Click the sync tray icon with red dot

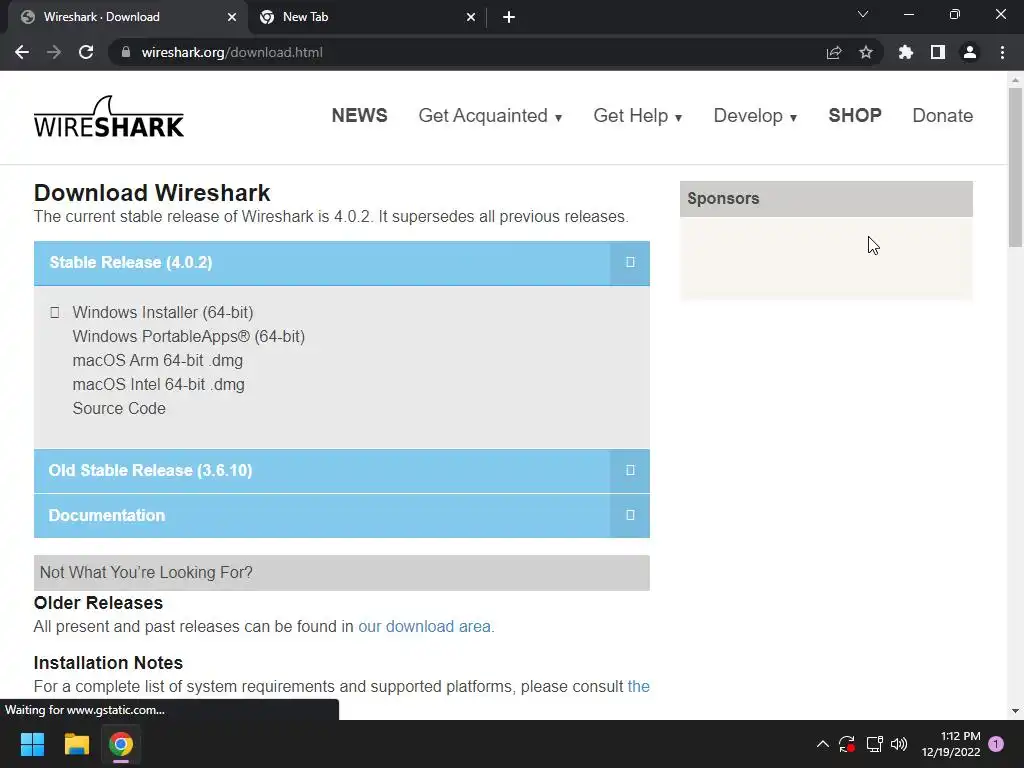pyautogui.click(x=847, y=744)
